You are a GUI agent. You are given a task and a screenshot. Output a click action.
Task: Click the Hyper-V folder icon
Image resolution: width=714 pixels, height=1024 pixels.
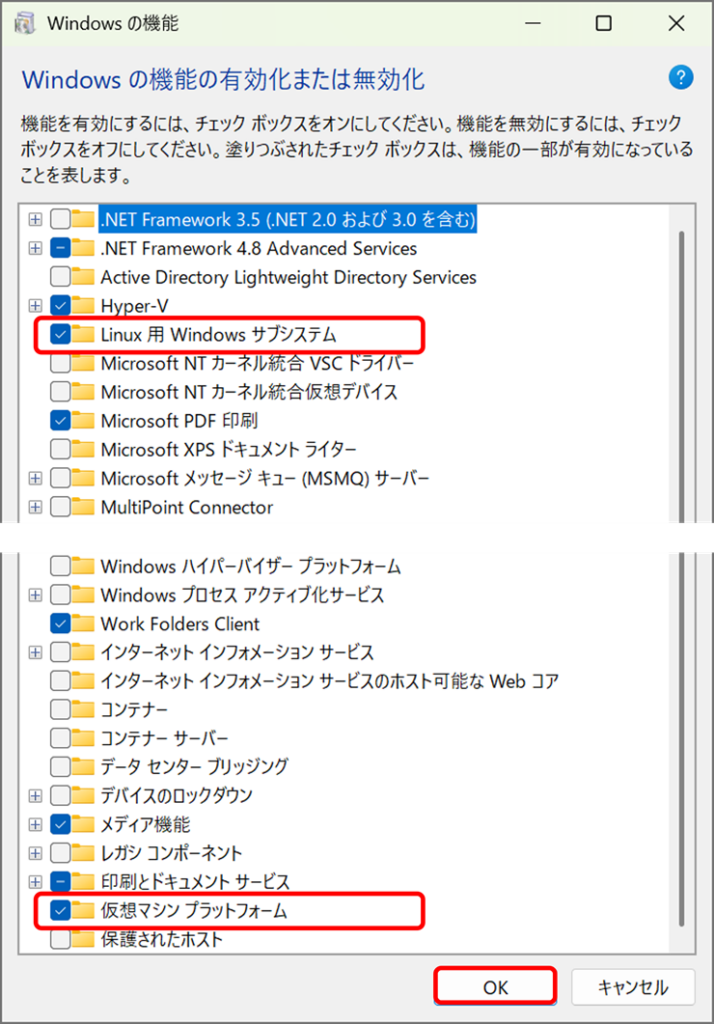84,305
